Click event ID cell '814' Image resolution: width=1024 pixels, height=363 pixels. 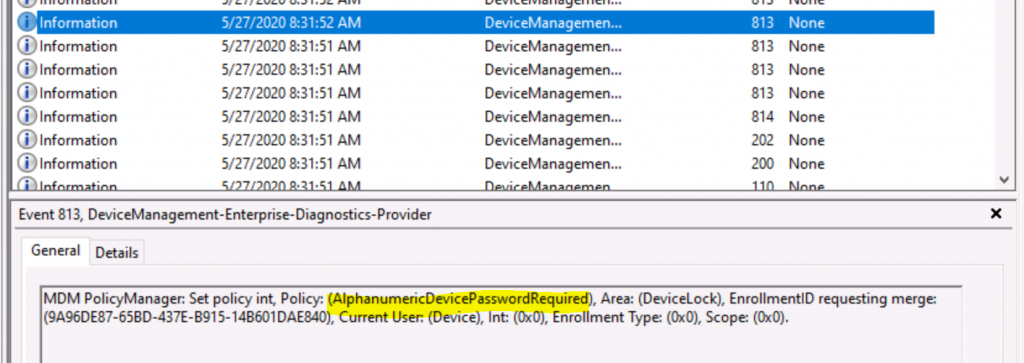(x=762, y=117)
